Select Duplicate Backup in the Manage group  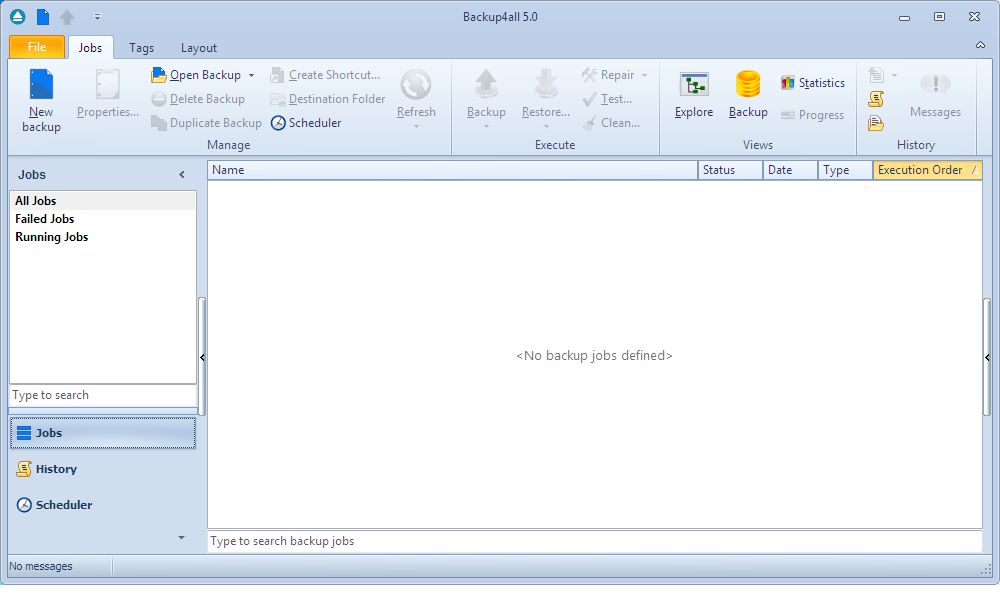tap(206, 123)
